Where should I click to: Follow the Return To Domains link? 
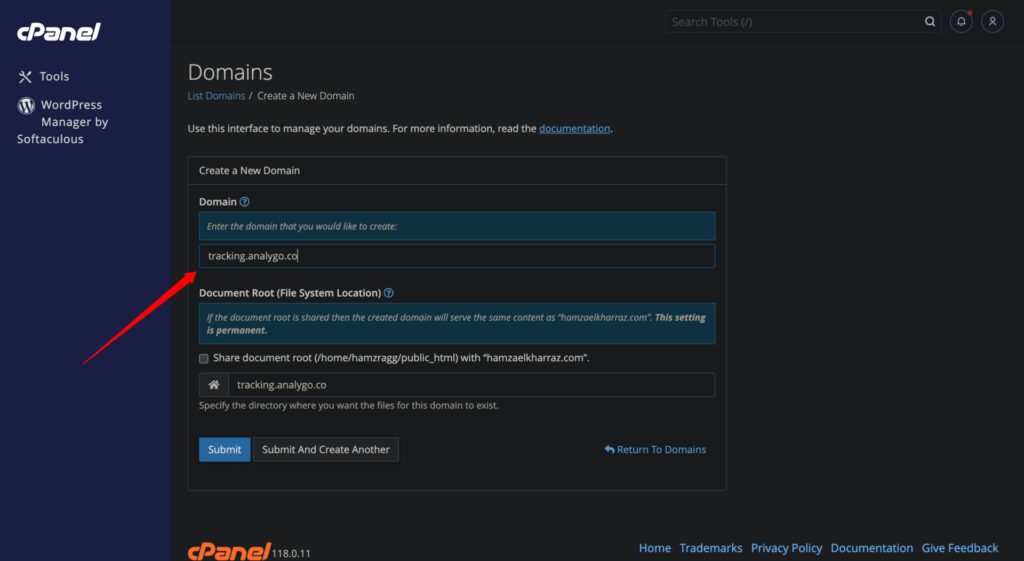(655, 450)
